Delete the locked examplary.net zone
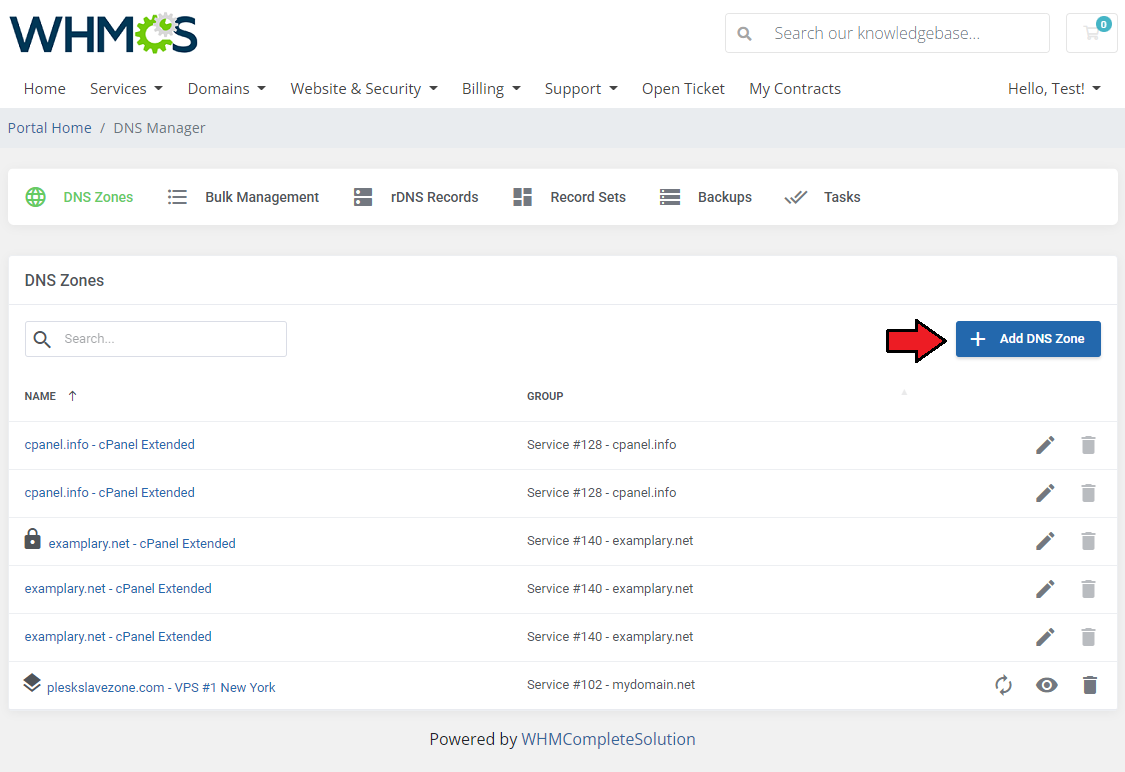The height and width of the screenshot is (772, 1125). click(1088, 541)
